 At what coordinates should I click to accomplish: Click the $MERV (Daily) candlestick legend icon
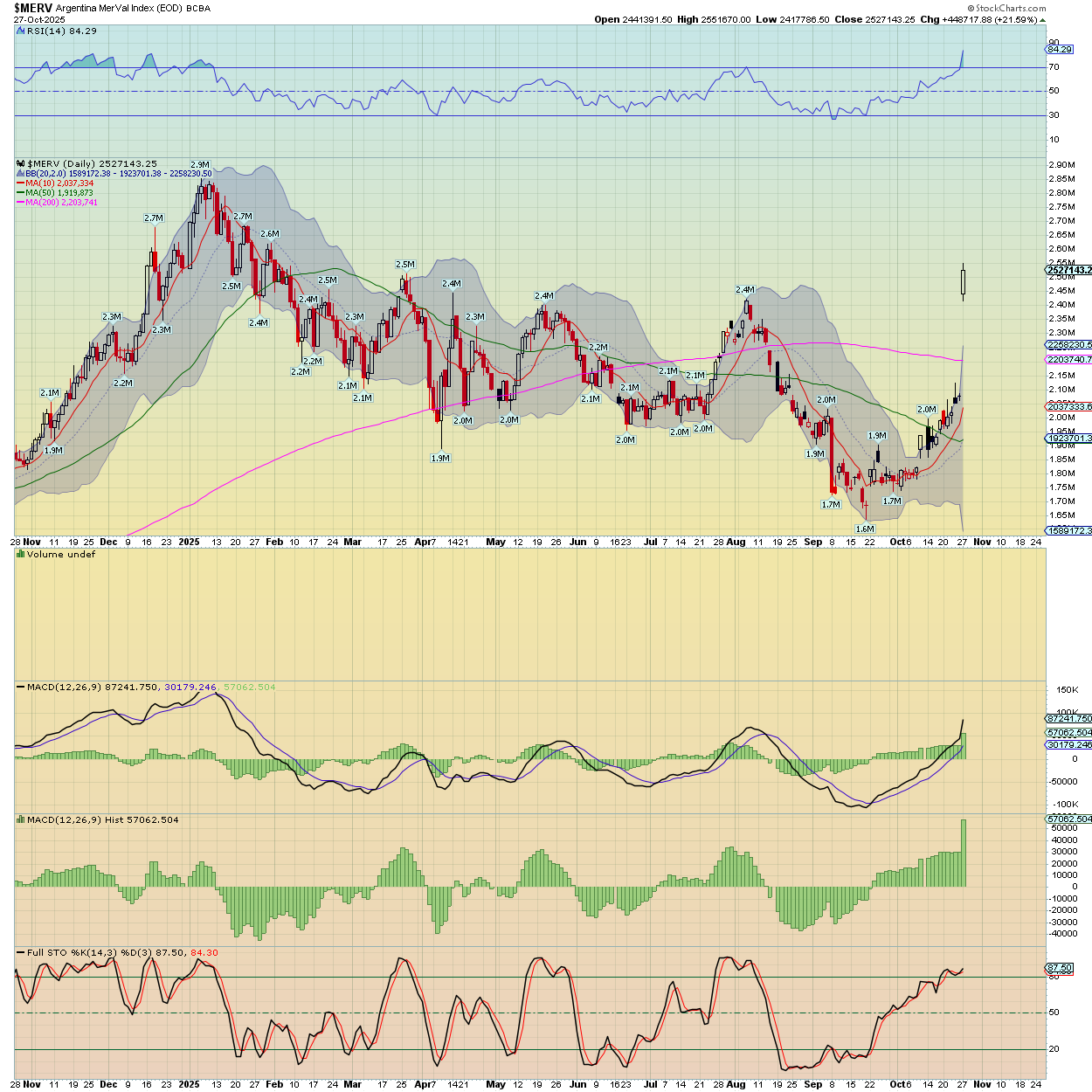pos(21,163)
